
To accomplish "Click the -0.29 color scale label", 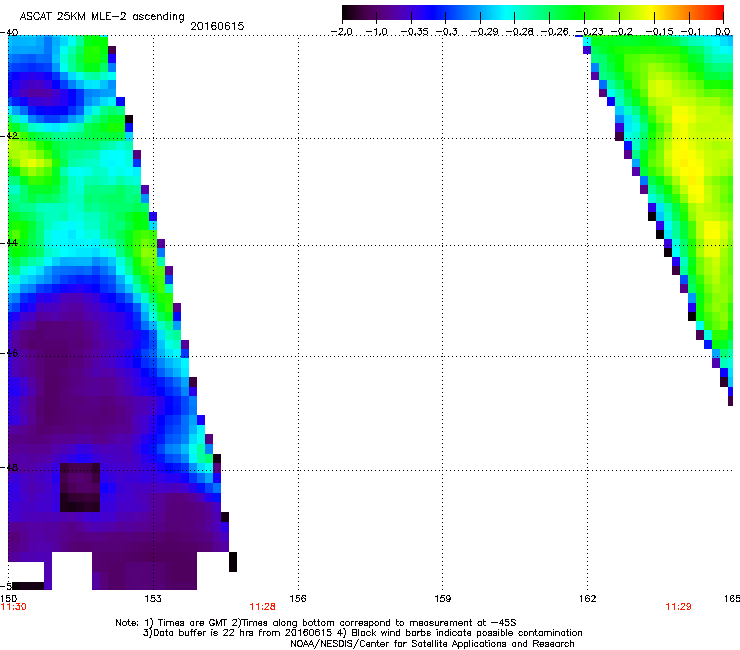I will (x=484, y=32).
